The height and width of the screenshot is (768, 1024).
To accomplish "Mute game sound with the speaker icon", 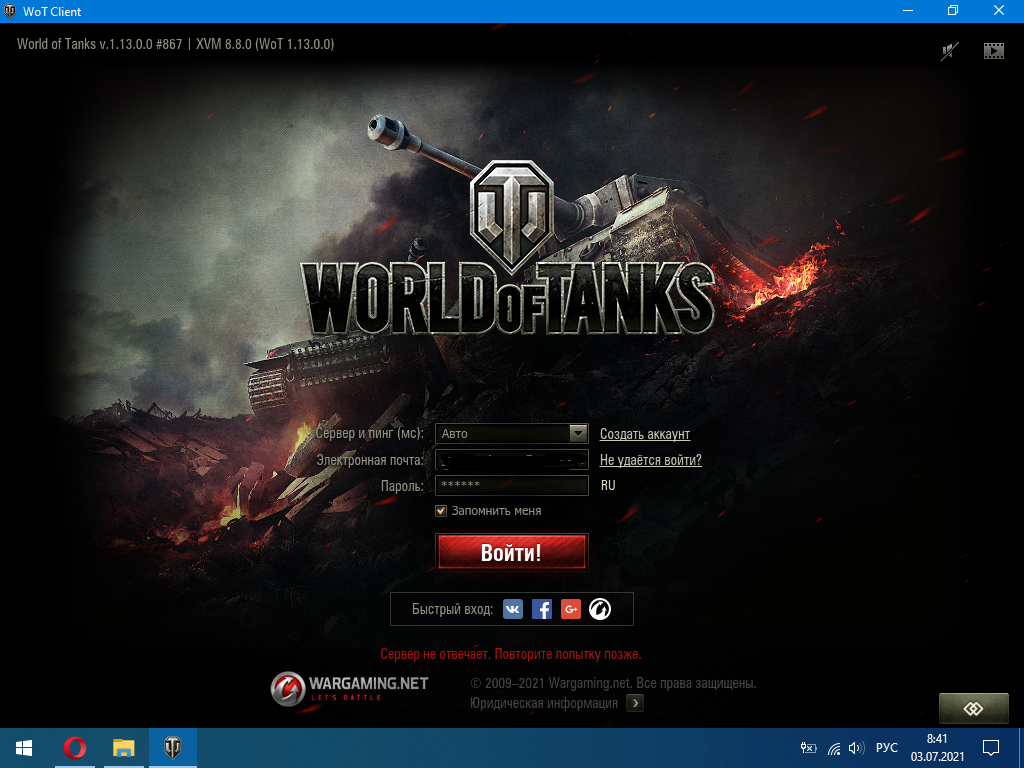I will point(950,51).
